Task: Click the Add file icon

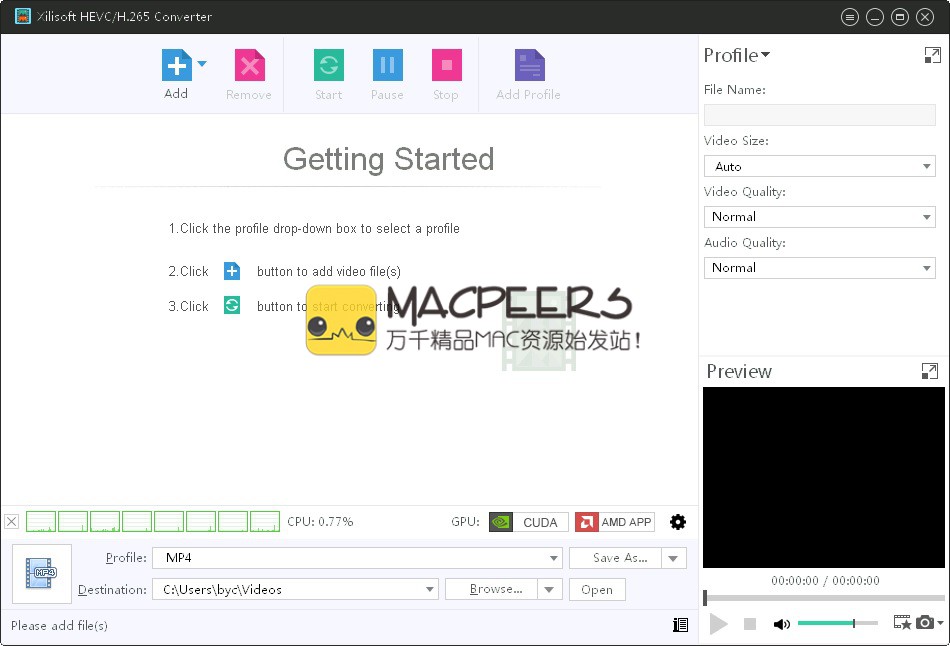Action: 176,65
